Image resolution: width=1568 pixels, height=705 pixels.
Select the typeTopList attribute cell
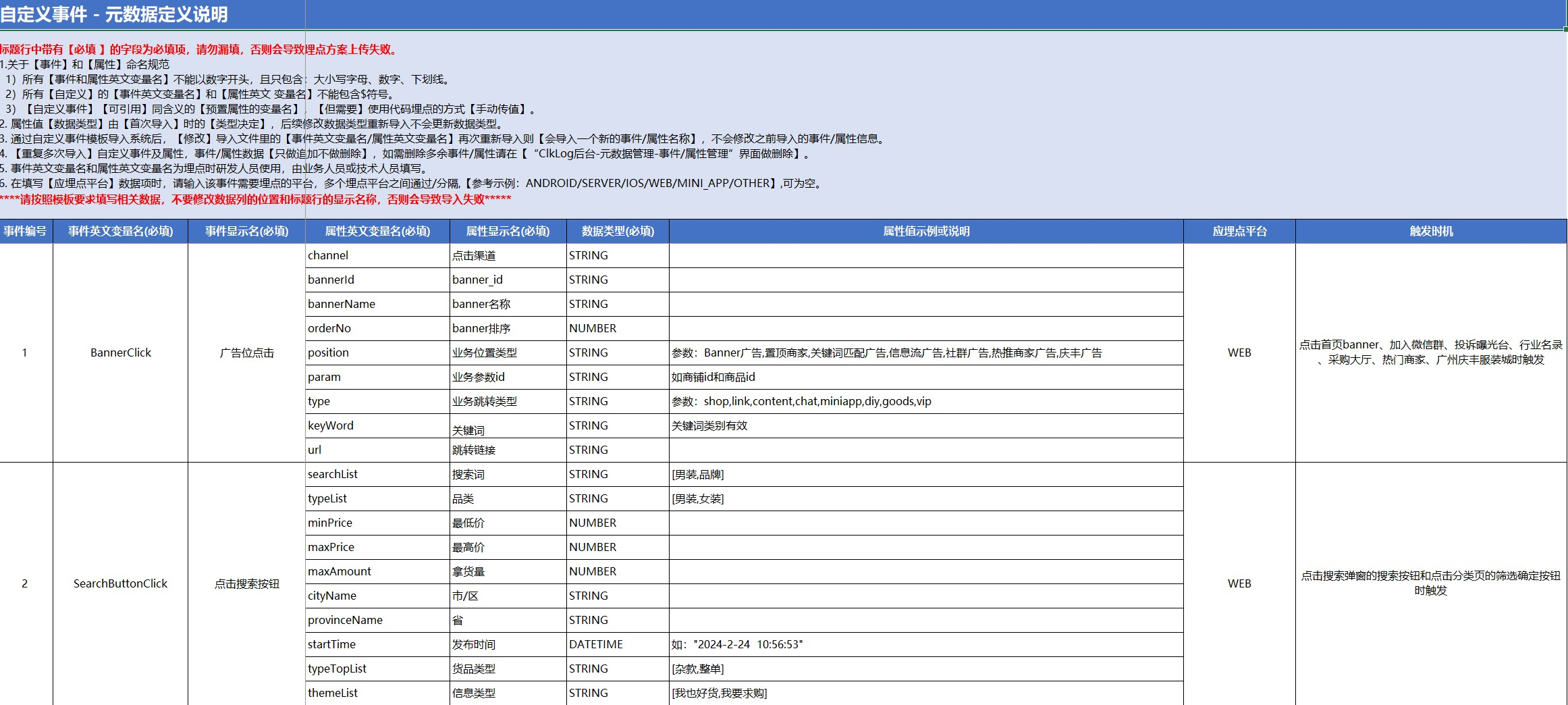377,669
